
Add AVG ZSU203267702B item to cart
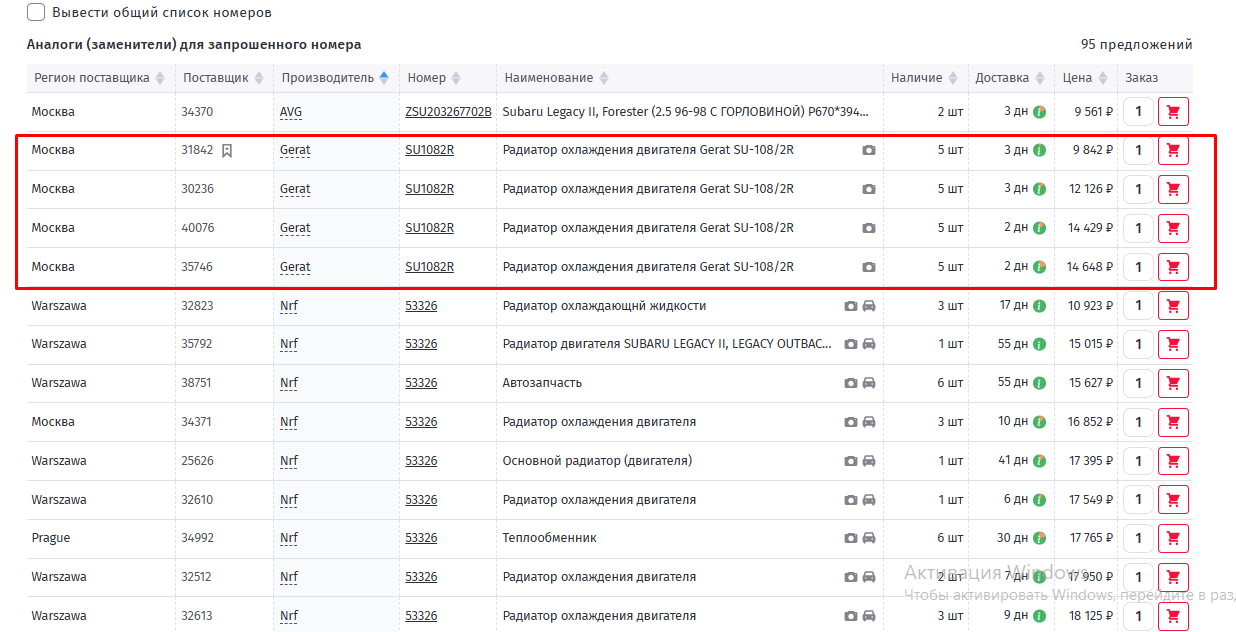[x=1173, y=112]
